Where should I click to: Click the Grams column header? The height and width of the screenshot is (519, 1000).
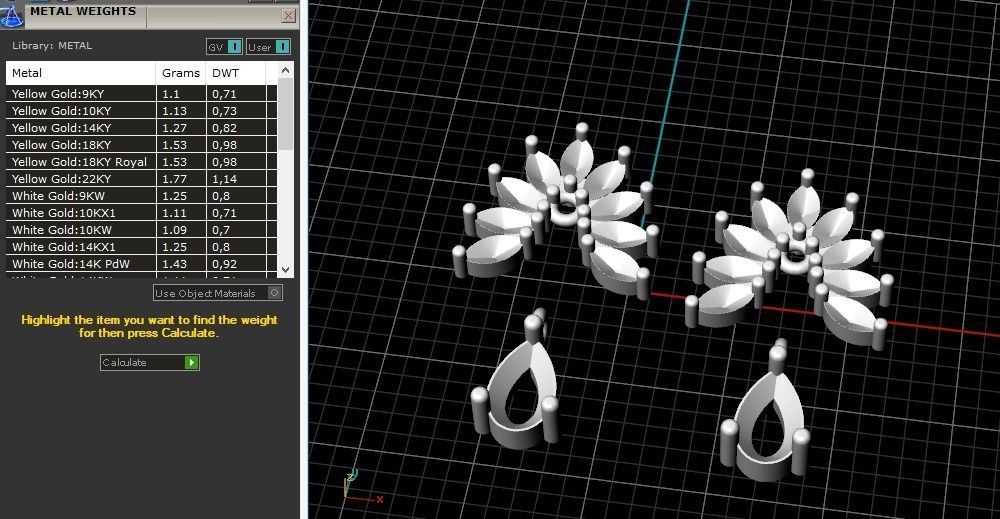(181, 73)
